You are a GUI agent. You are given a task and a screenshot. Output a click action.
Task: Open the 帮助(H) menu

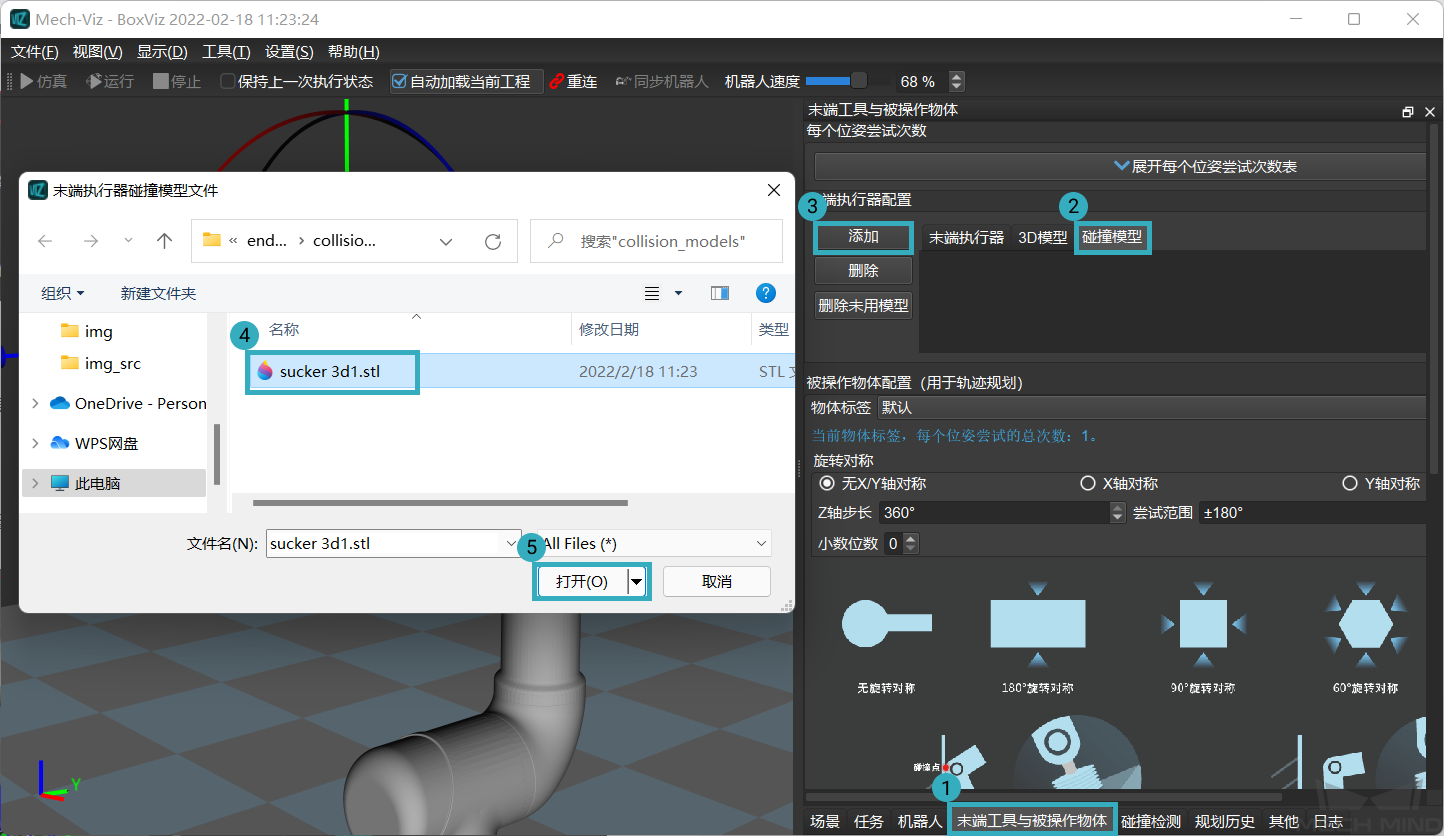354,52
